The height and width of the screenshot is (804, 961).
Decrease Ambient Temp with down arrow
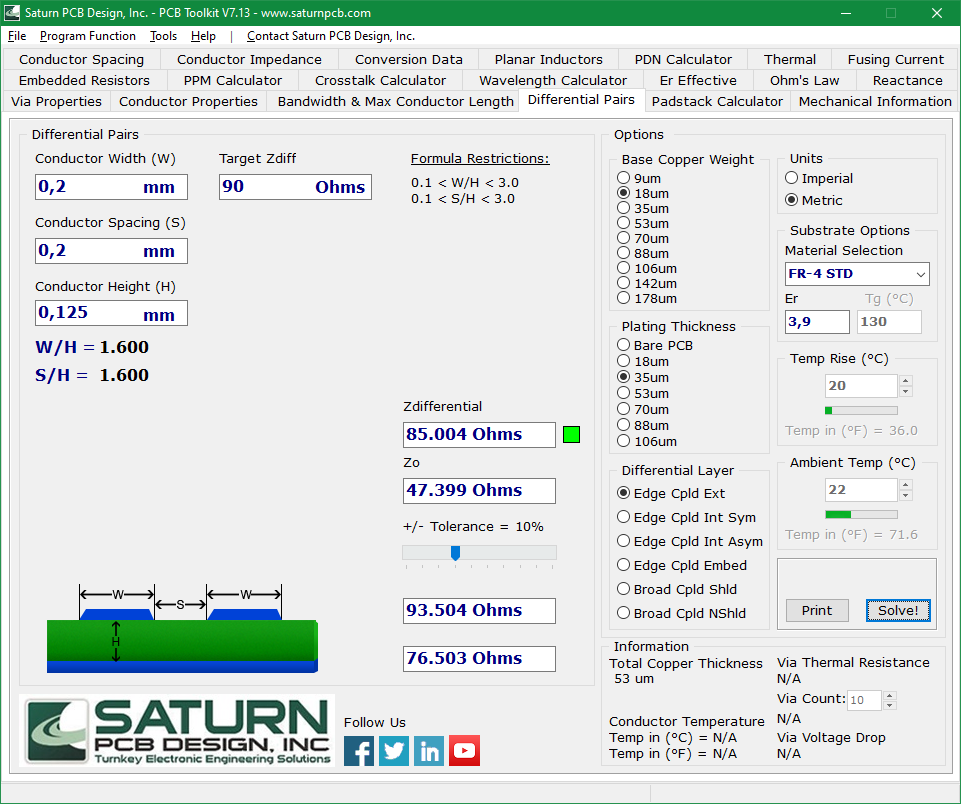[906, 496]
